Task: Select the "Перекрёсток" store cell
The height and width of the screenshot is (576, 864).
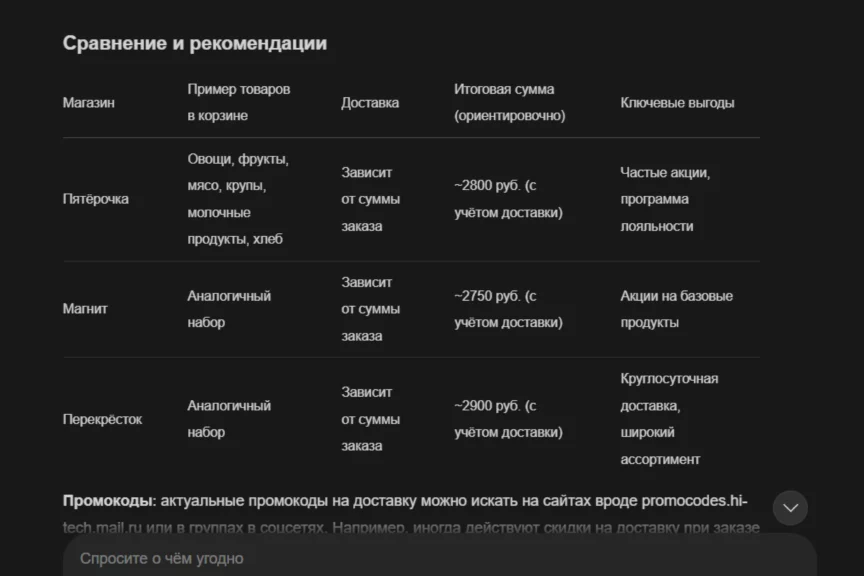Action: click(x=102, y=419)
